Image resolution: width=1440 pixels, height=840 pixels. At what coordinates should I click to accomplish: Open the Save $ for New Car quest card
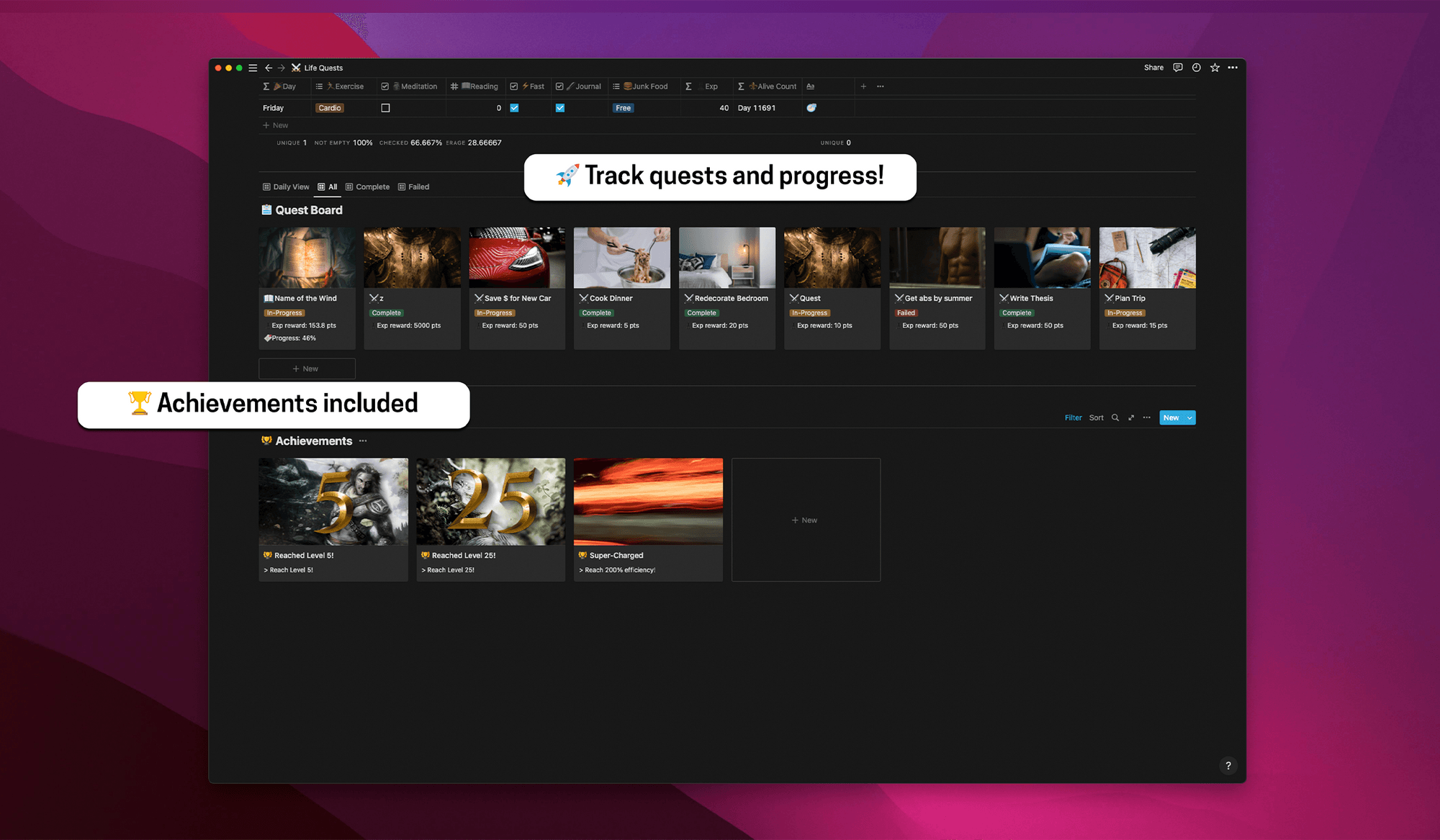click(517, 288)
